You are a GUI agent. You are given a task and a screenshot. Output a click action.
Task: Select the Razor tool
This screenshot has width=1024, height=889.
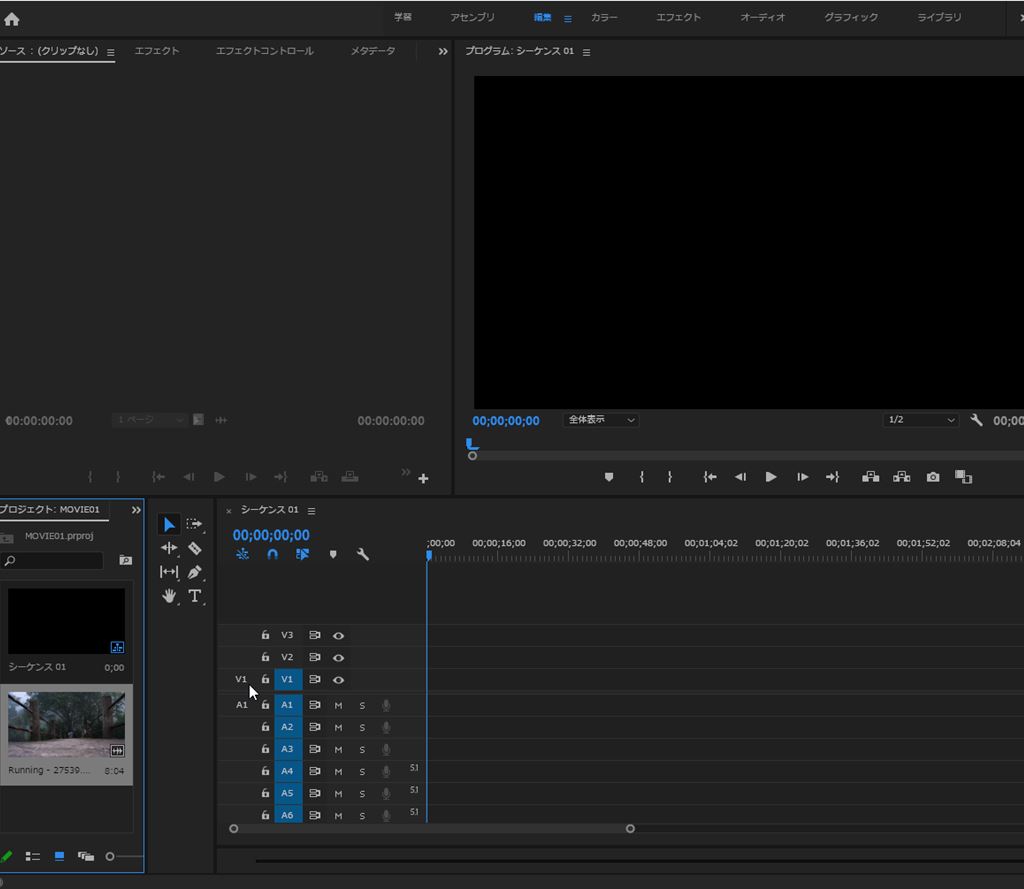(195, 548)
